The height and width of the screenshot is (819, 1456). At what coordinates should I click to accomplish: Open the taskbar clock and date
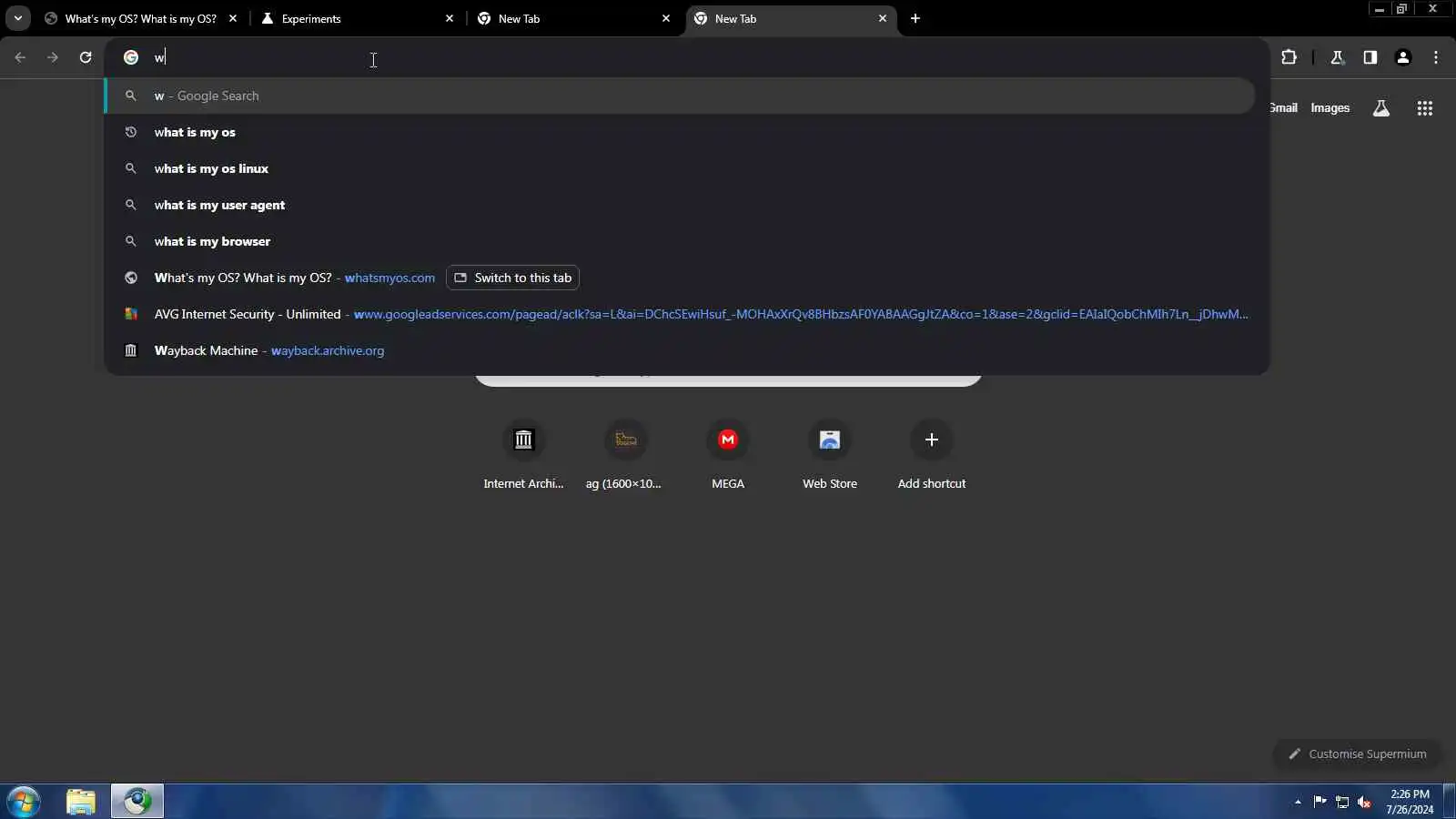(x=1410, y=802)
